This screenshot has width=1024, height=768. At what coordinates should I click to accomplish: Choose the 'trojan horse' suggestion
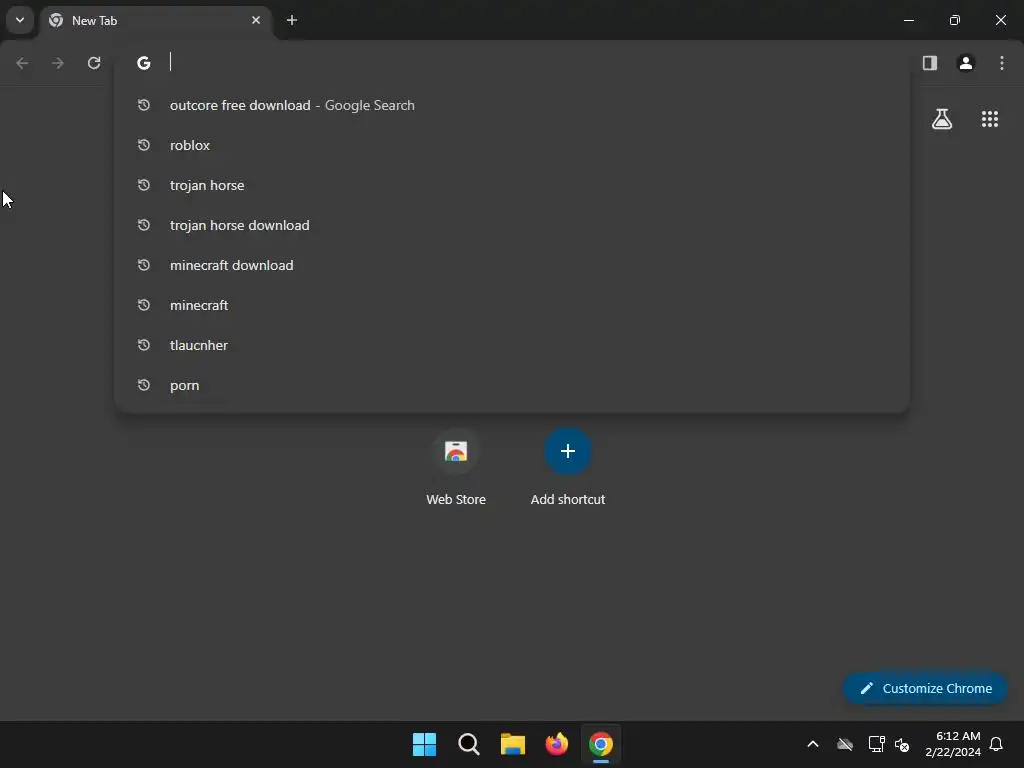(x=512, y=185)
